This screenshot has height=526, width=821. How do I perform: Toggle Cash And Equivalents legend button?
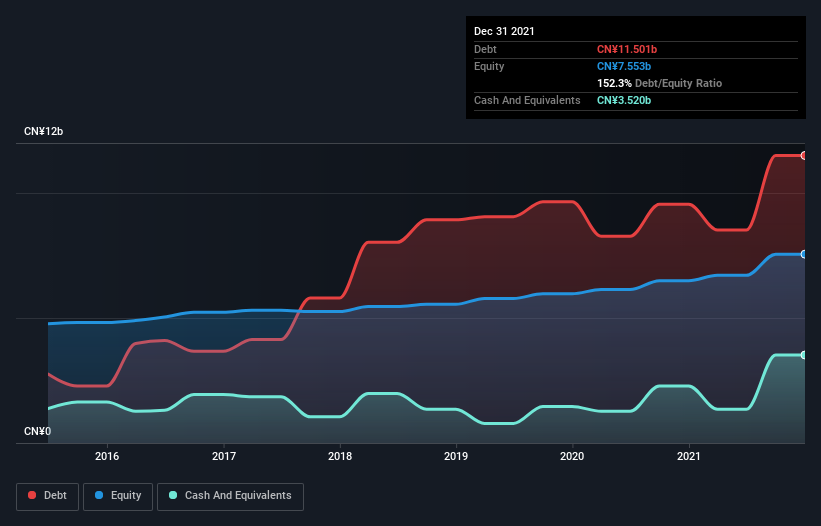coord(230,496)
